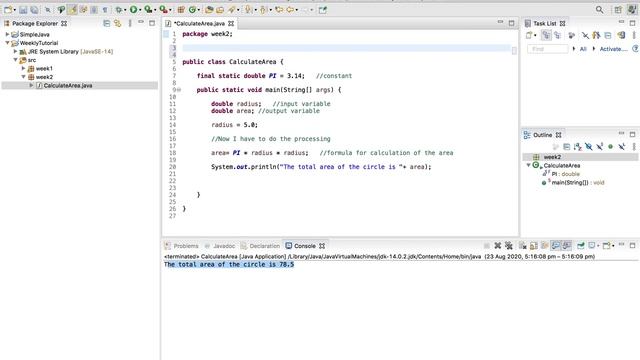Click the New Java Package icon
This screenshot has width=640, height=360.
pos(181,10)
